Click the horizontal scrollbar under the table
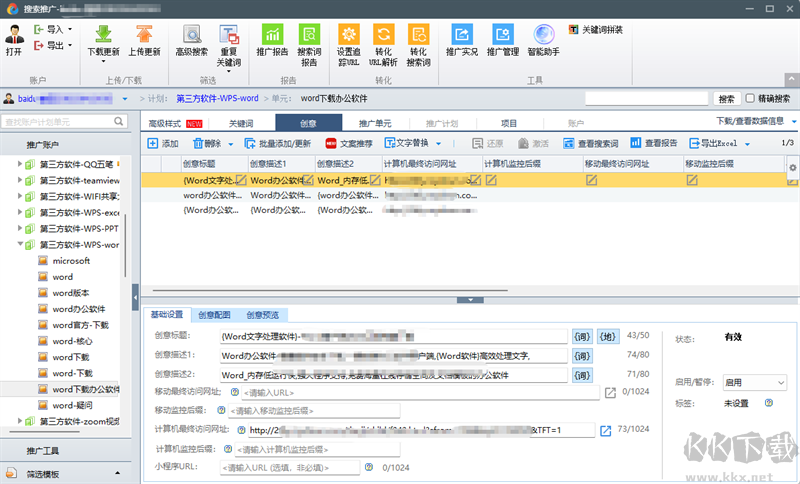Viewport: 800px width, 484px height. pyautogui.click(x=330, y=290)
